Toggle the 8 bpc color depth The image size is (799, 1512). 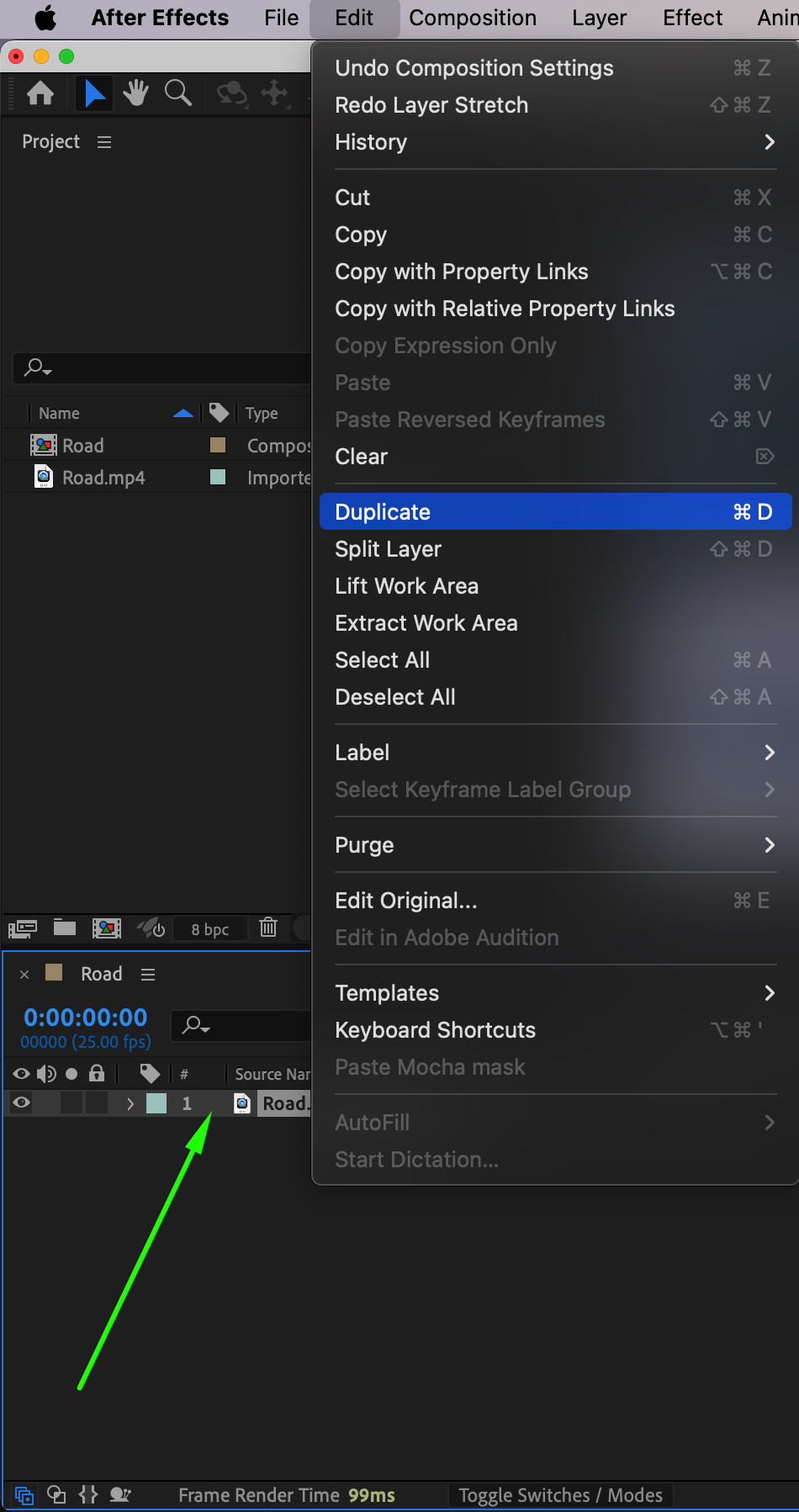(210, 929)
